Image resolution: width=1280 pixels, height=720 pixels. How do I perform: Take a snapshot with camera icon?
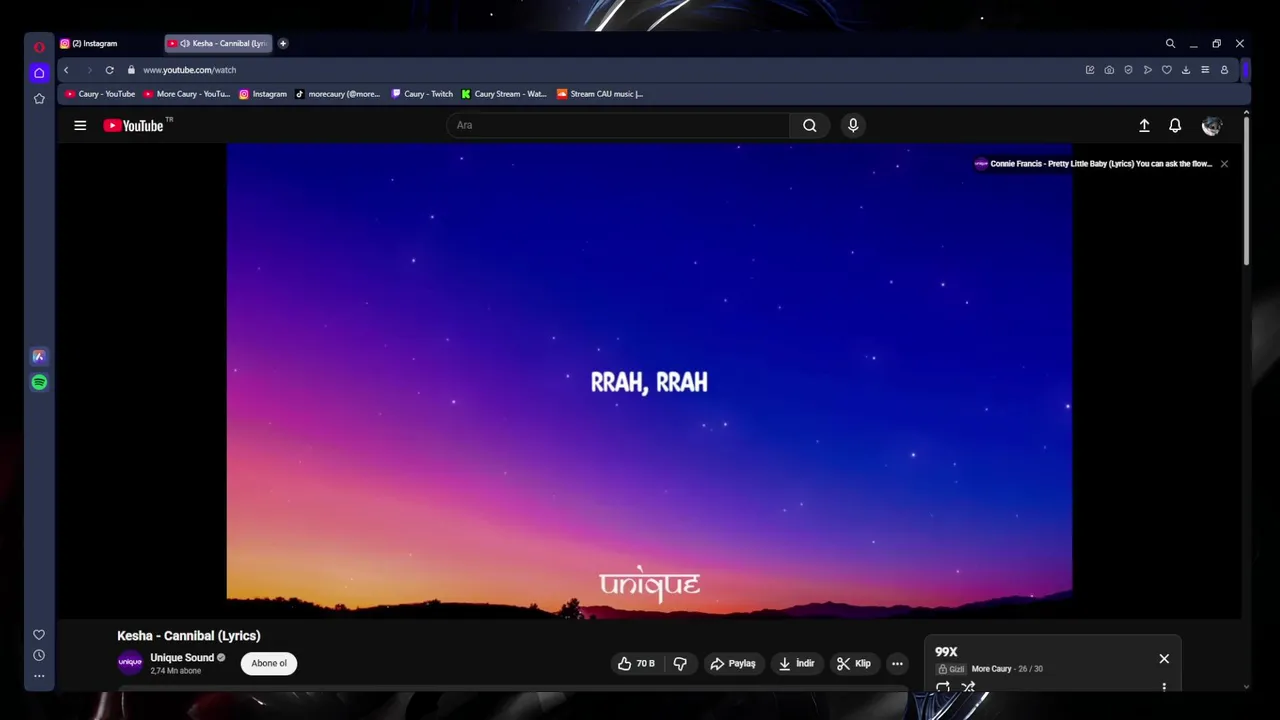click(1109, 70)
